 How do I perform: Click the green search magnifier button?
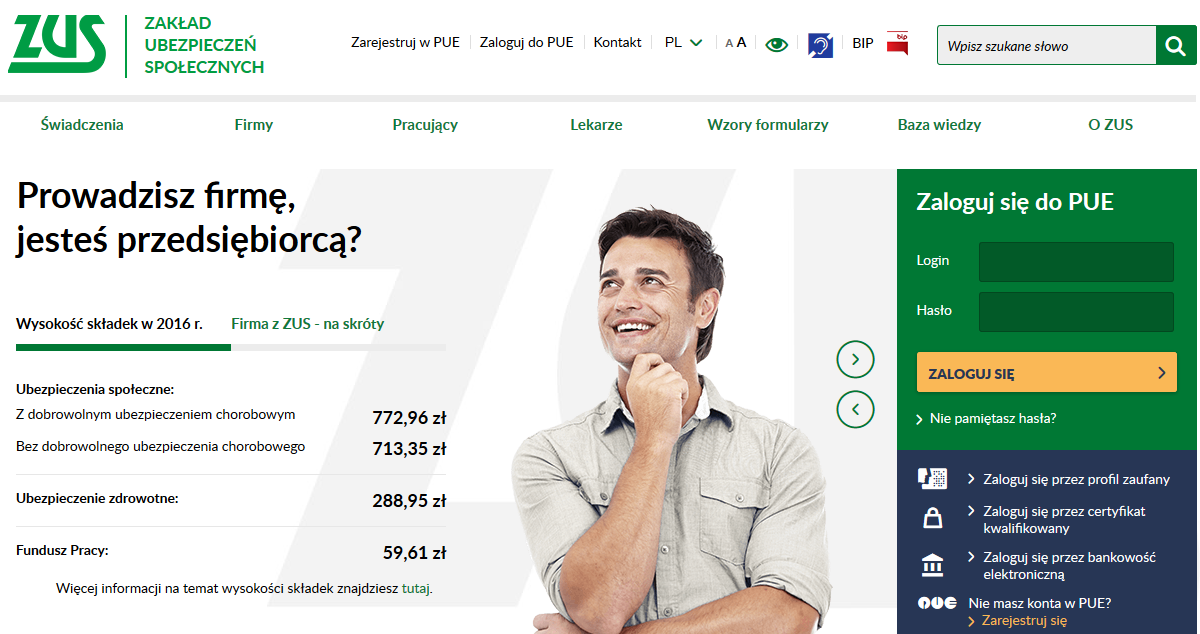tap(1176, 46)
